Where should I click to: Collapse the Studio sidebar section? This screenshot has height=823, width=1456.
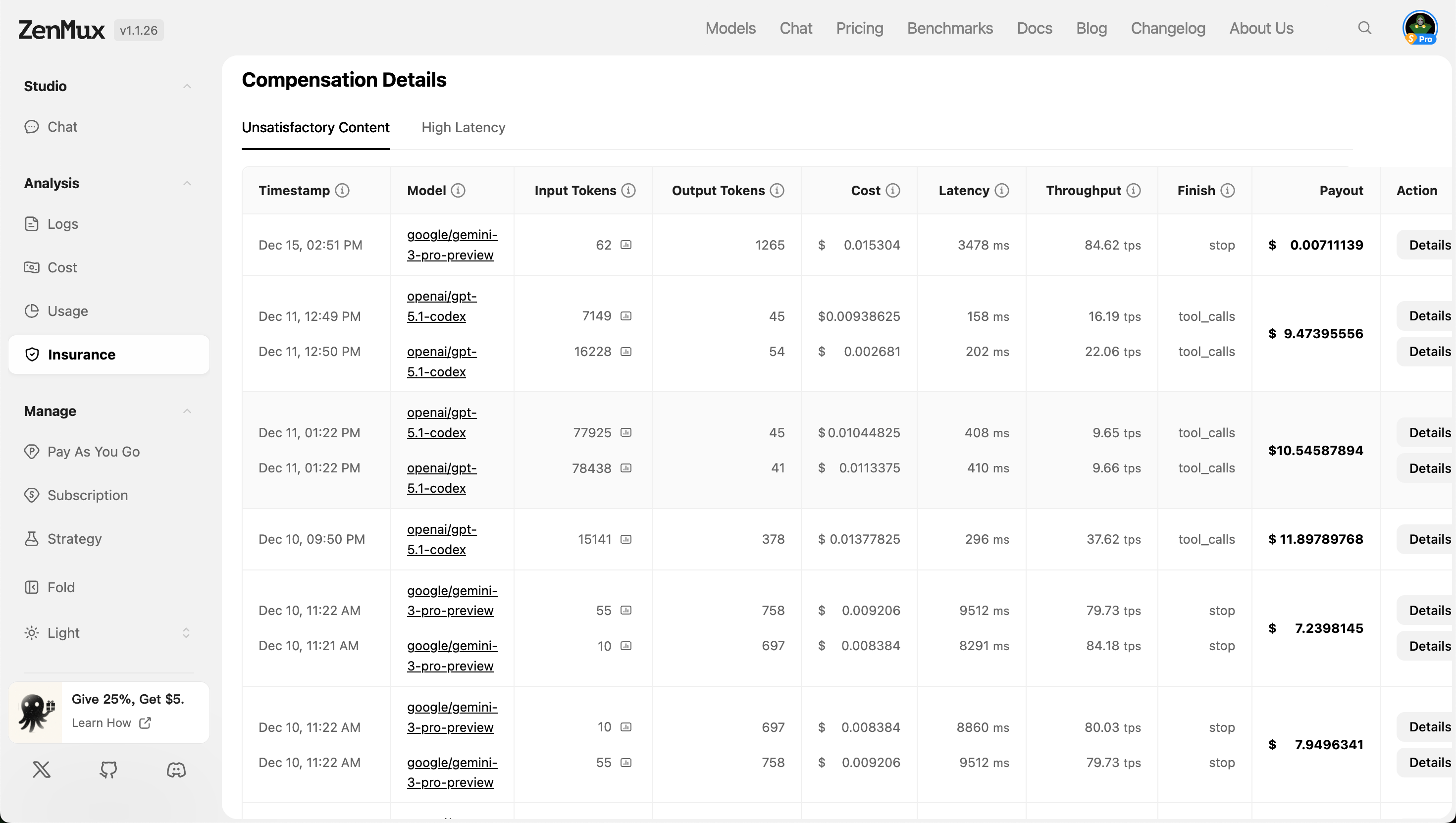click(x=187, y=86)
